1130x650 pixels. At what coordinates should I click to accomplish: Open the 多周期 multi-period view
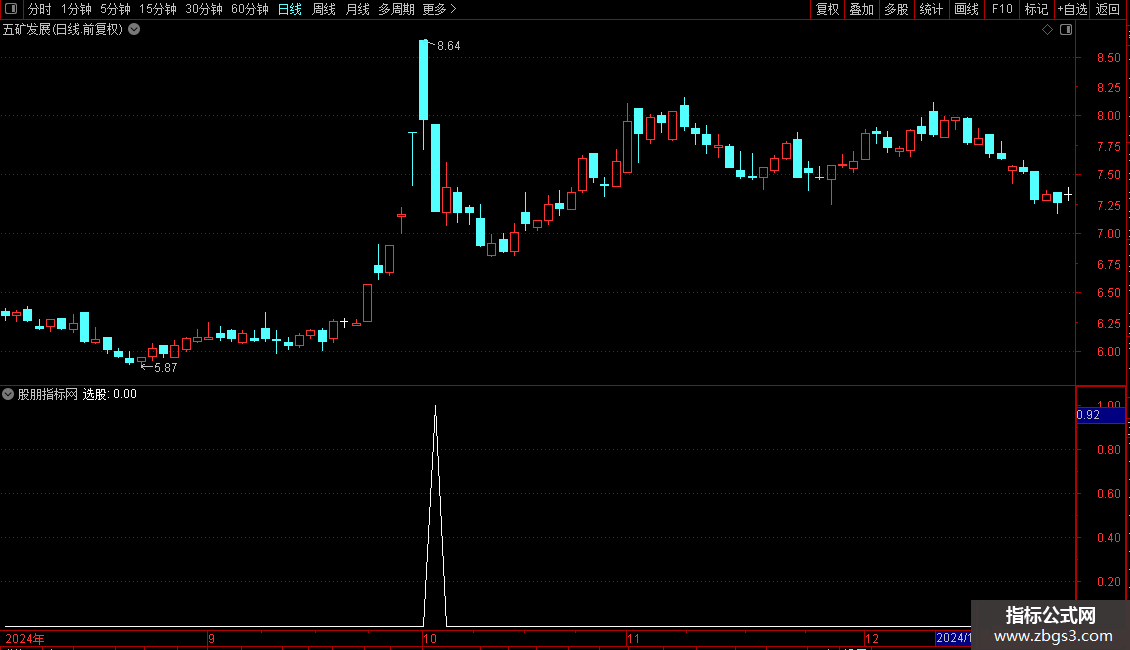click(396, 9)
